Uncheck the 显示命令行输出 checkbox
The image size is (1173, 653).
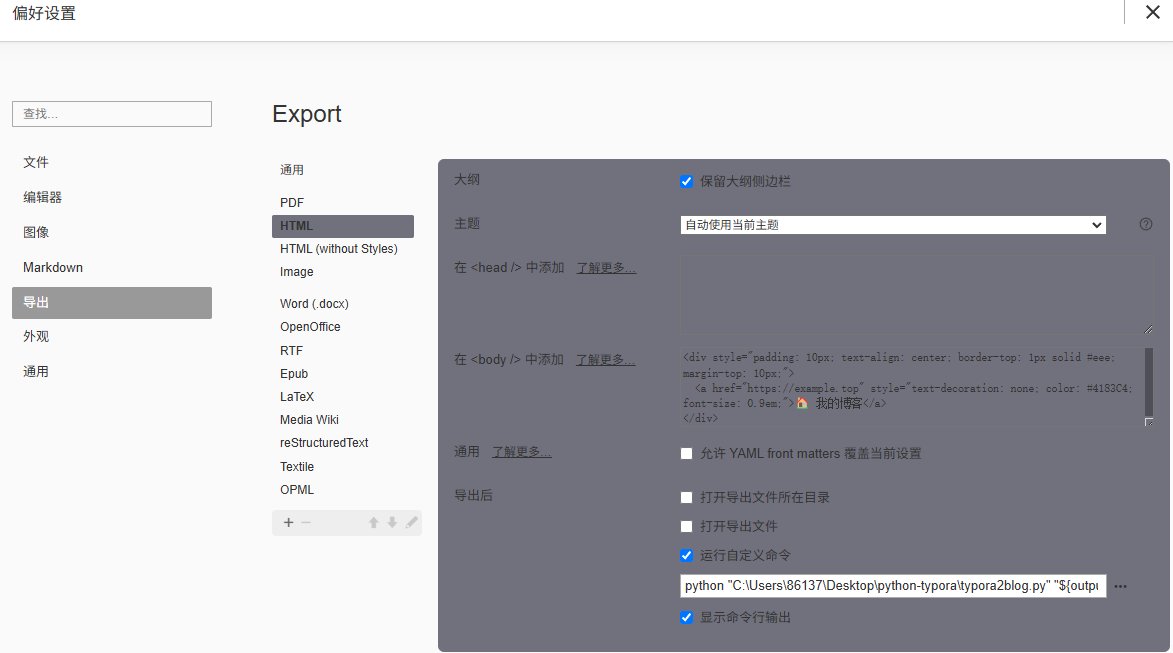687,617
